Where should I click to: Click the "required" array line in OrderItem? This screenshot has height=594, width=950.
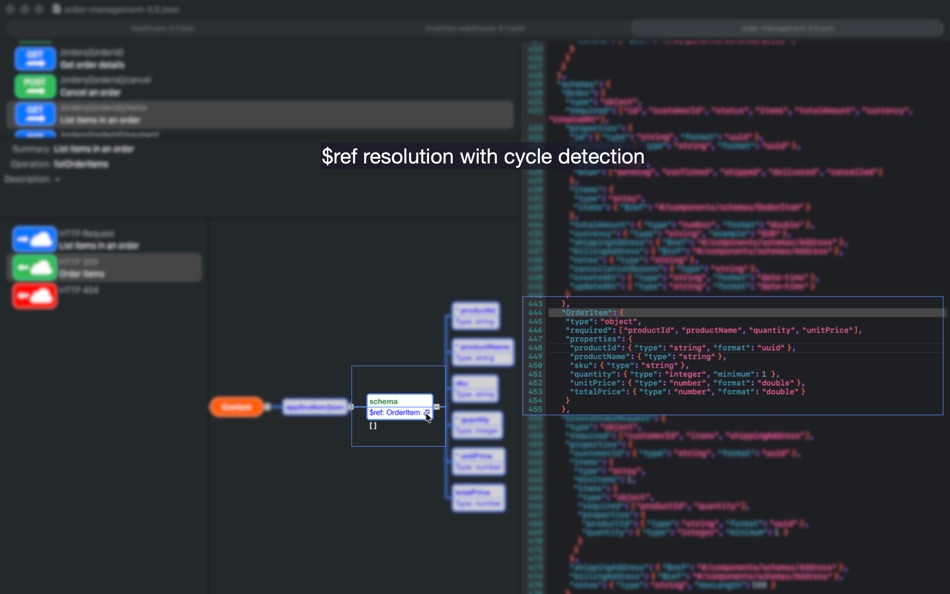[x=714, y=330]
